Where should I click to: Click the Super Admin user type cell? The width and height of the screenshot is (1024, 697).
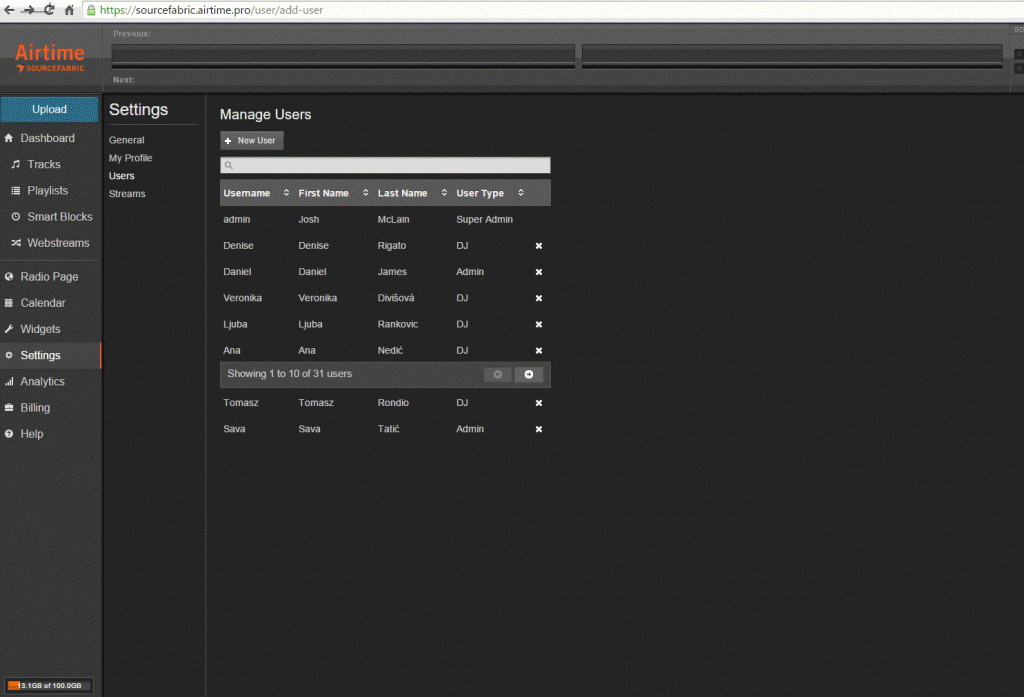click(x=485, y=219)
